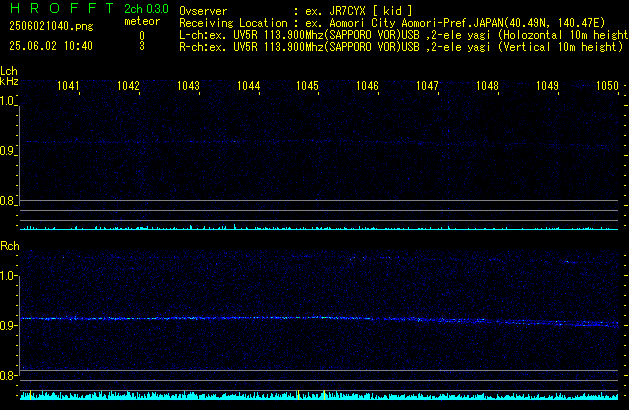Viewport: 629px width, 410px height.
Task: Click the R-ch UV5R antenna description line
Action: (401, 47)
